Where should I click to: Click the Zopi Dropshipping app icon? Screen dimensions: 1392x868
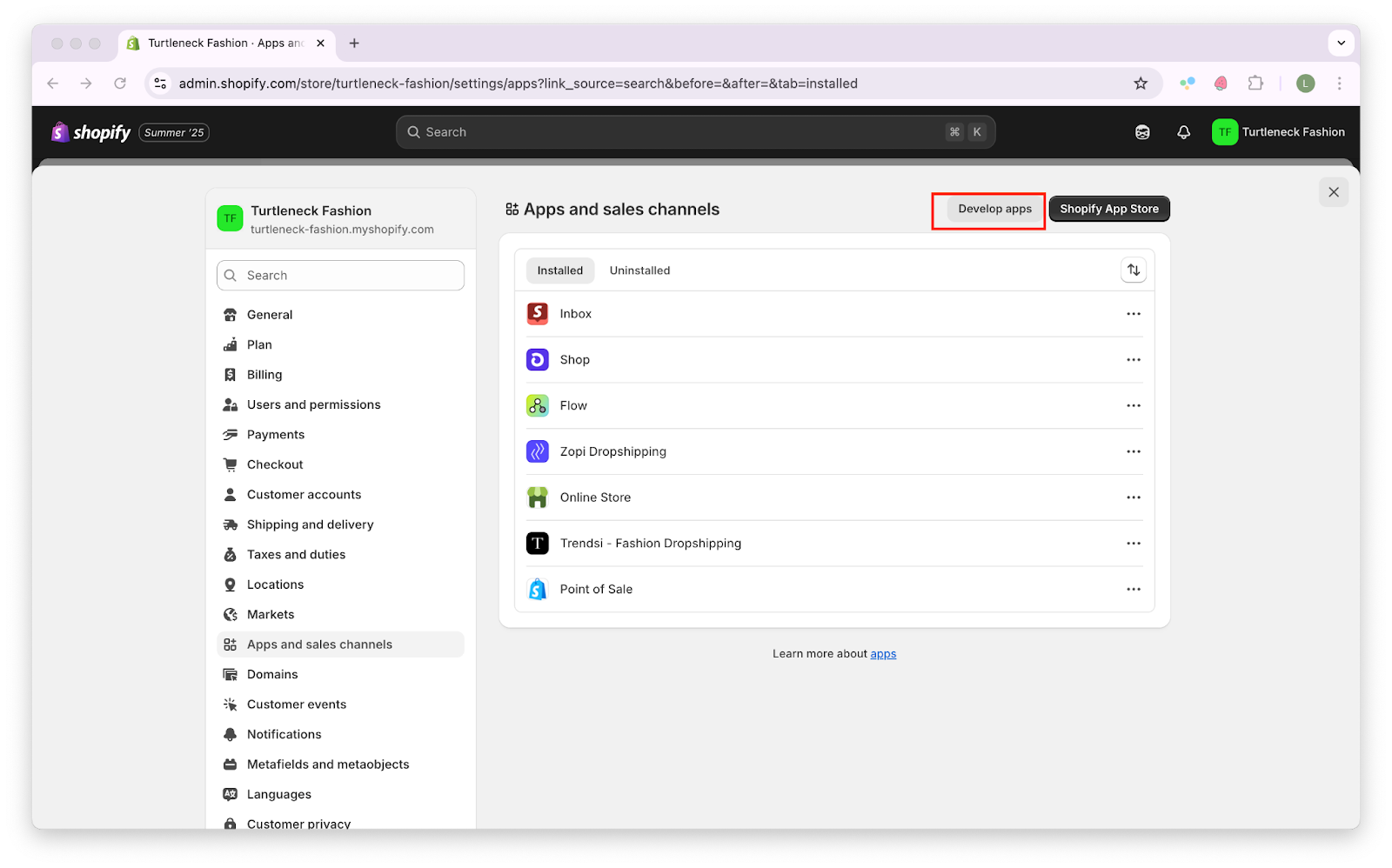click(538, 451)
